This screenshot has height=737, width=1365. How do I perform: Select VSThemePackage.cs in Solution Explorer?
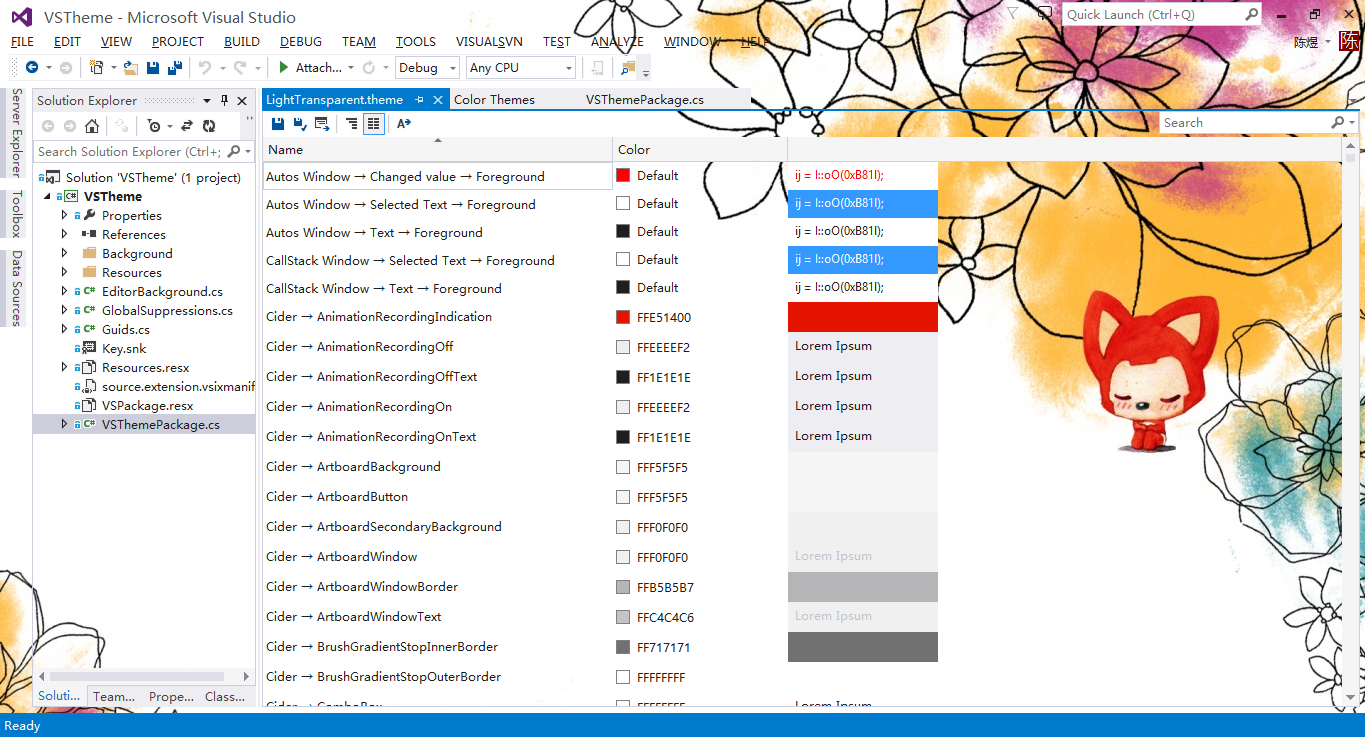tap(144, 424)
